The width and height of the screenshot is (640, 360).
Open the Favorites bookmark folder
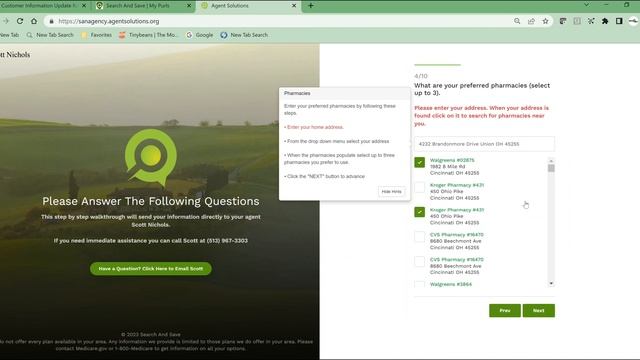(x=96, y=35)
